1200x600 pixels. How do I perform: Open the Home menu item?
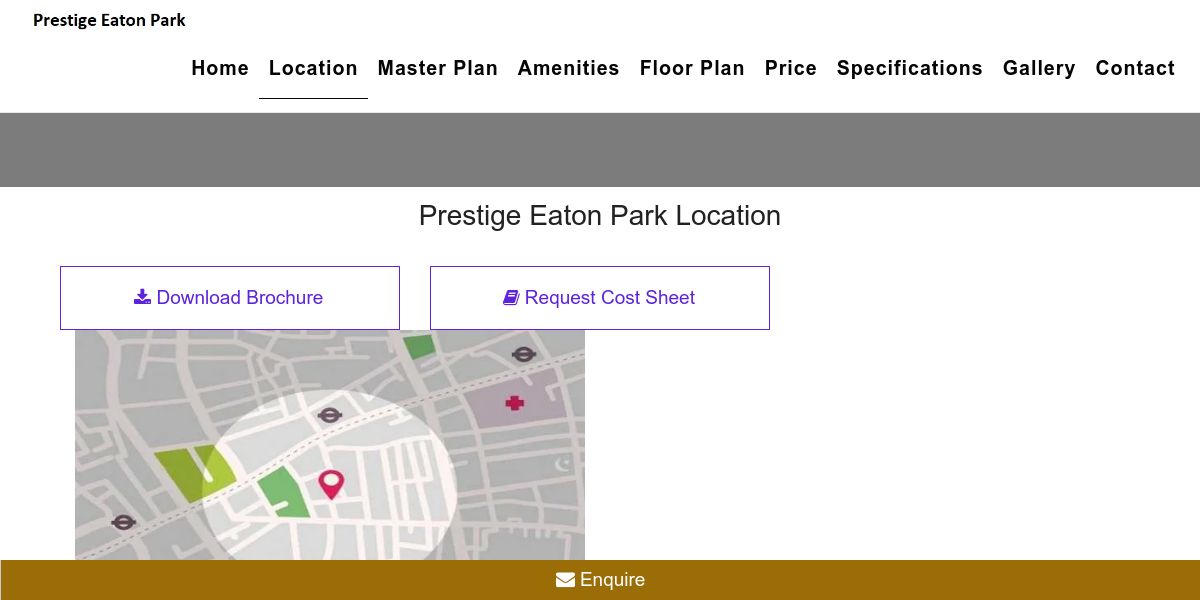(220, 68)
